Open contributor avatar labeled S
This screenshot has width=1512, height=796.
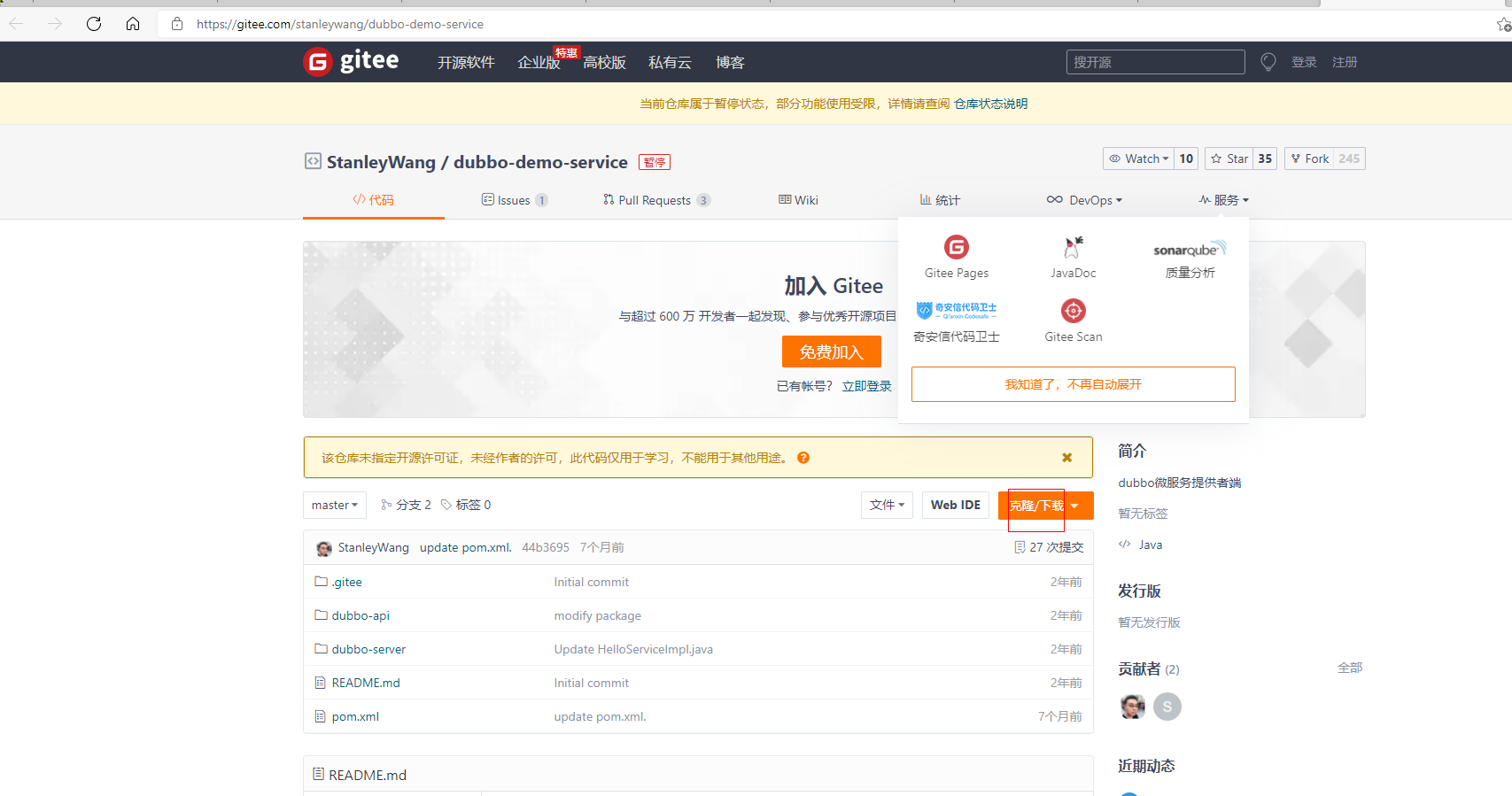(x=1167, y=707)
